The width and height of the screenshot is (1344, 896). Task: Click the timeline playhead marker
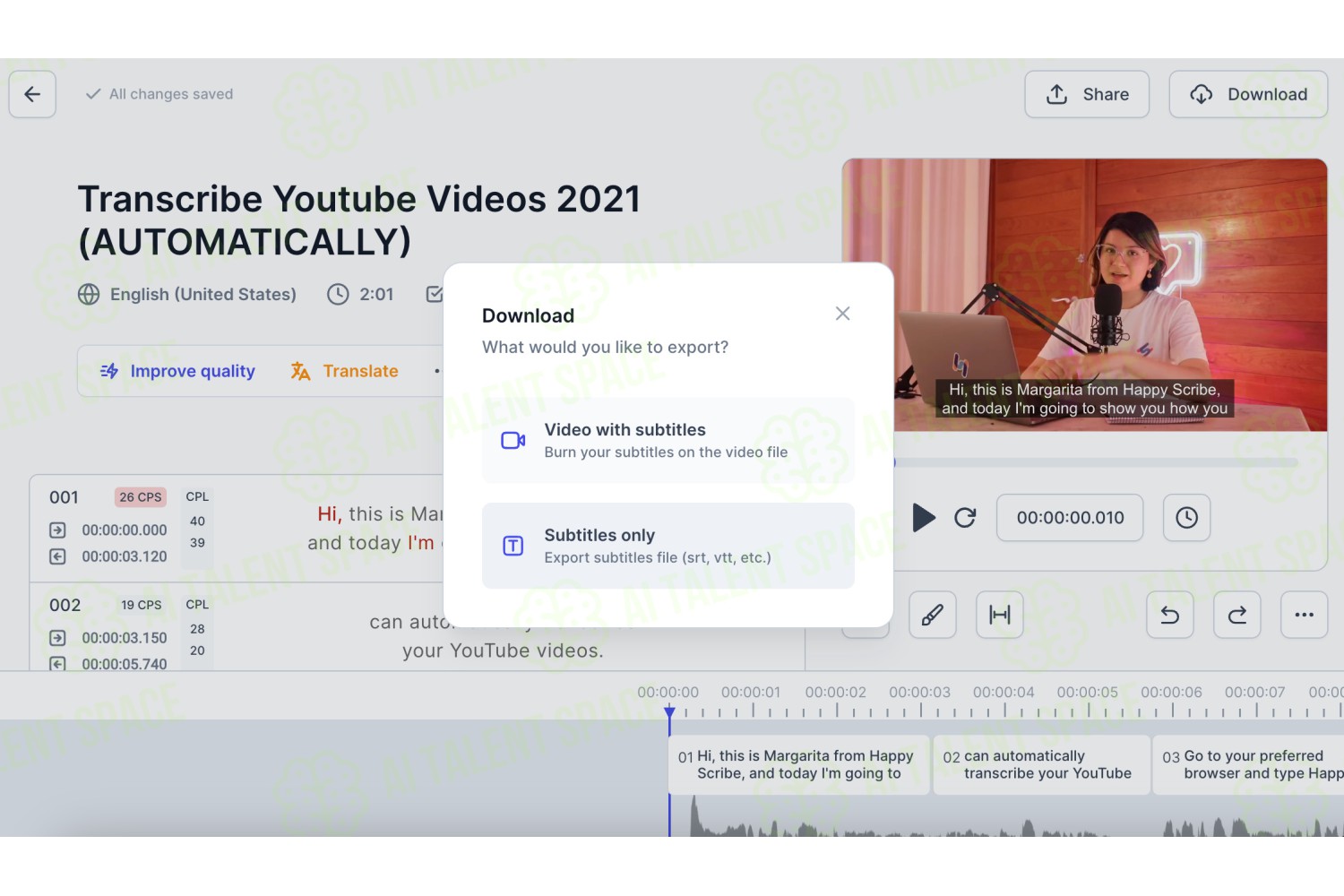click(x=669, y=712)
